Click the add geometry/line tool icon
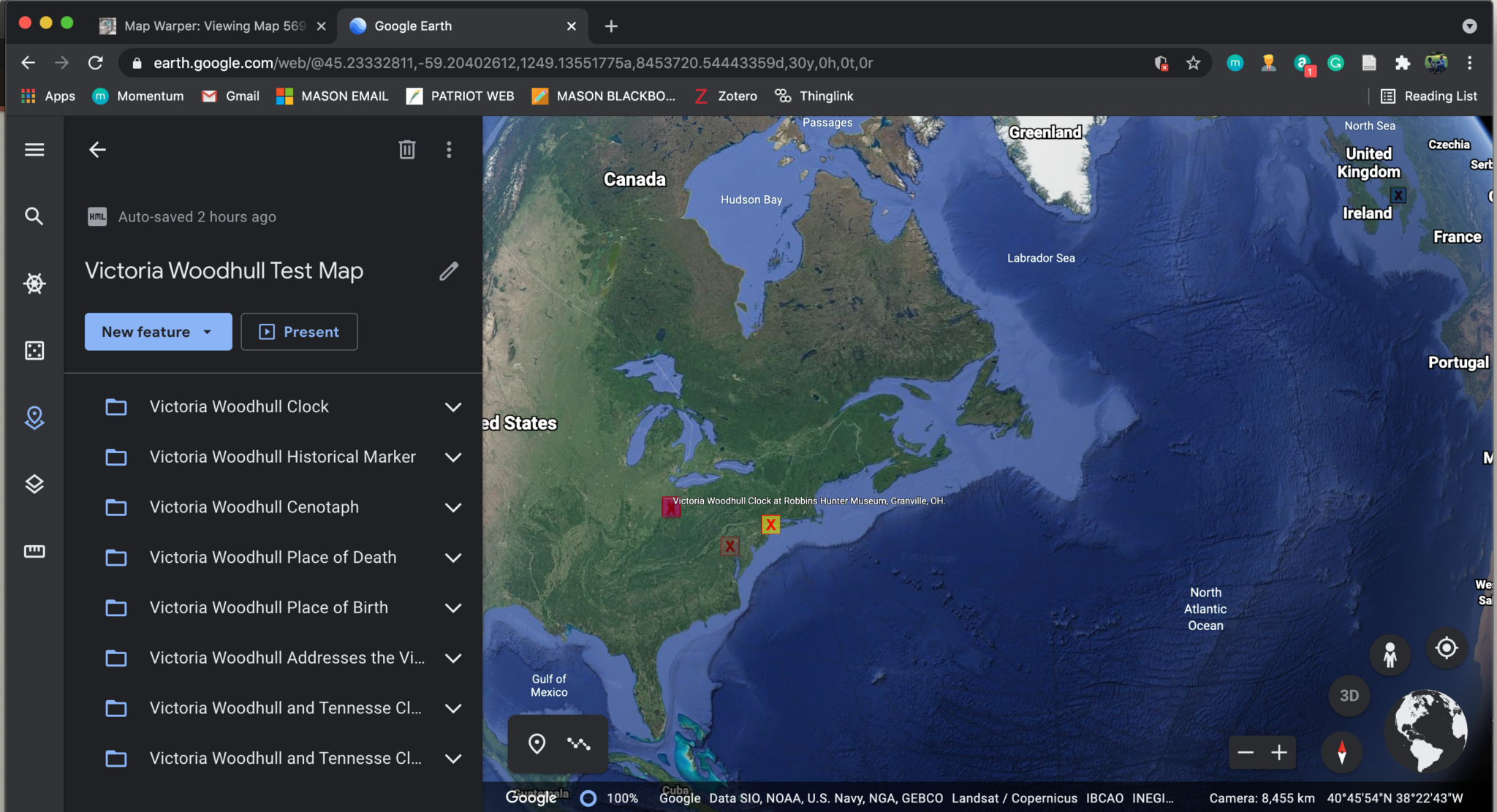The width and height of the screenshot is (1497, 812). (x=578, y=744)
